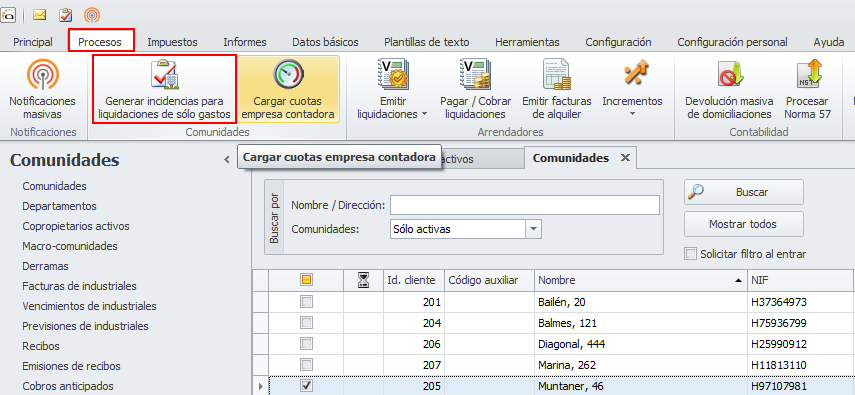Screen dimensions: 855x395
Task: Launch Generar incidencias para liquidaciones de sólo gastos
Action: pyautogui.click(x=164, y=89)
